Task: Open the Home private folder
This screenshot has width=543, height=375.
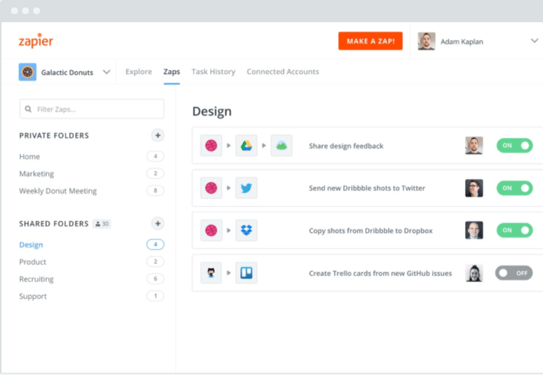Action: click(x=29, y=157)
